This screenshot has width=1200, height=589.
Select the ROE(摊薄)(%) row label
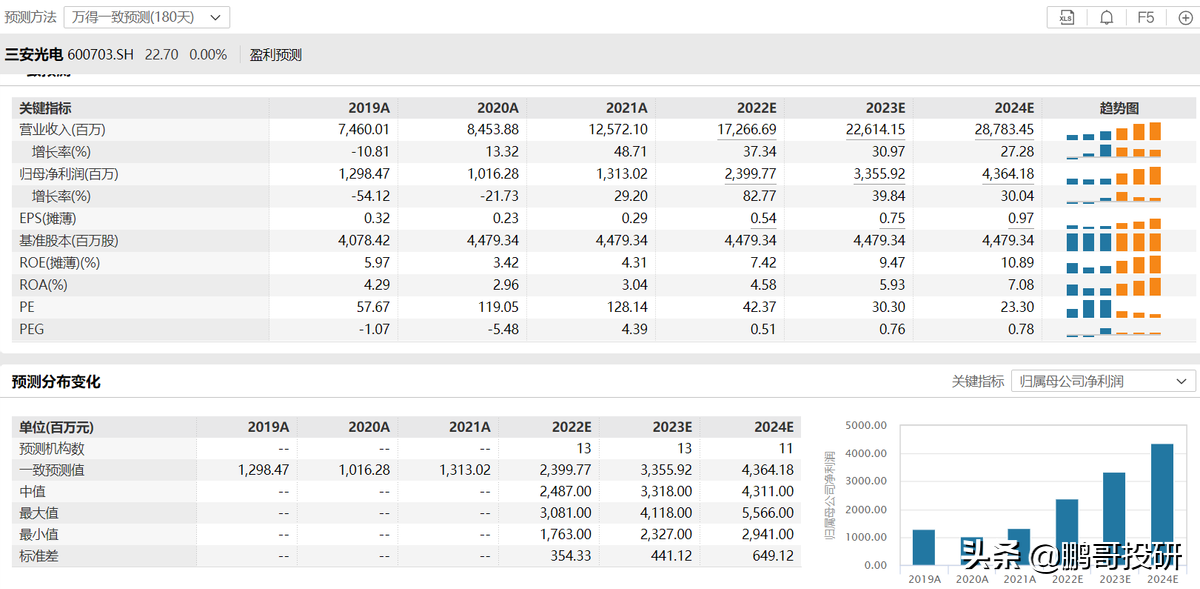pos(60,262)
